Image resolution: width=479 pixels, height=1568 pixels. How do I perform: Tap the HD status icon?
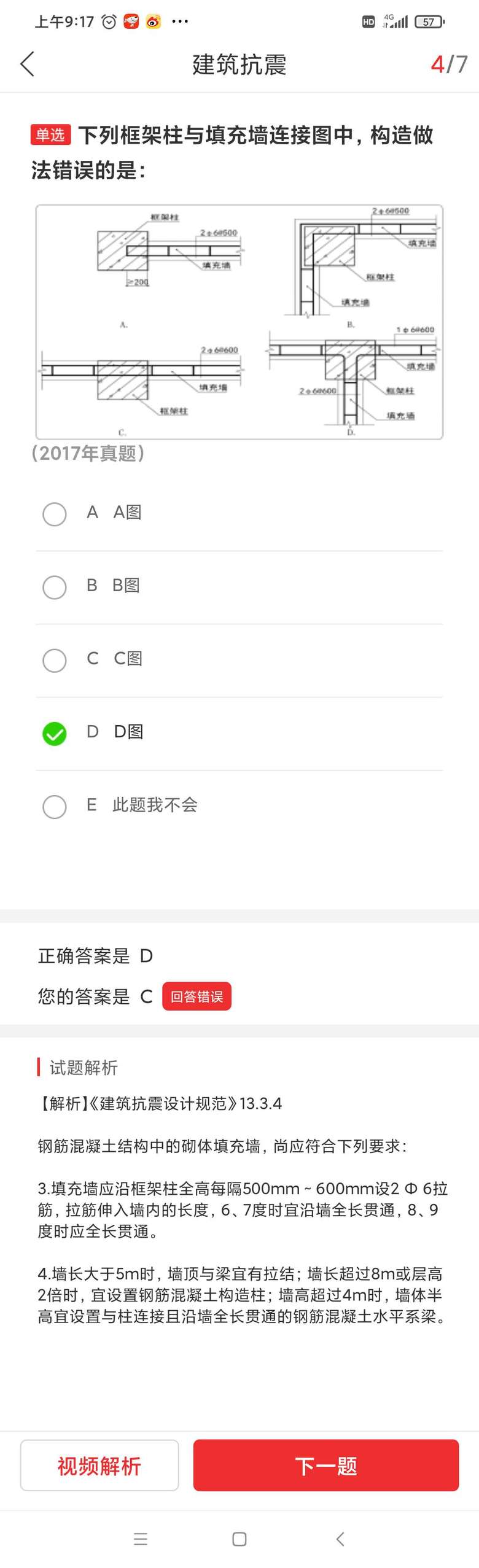pos(368,22)
